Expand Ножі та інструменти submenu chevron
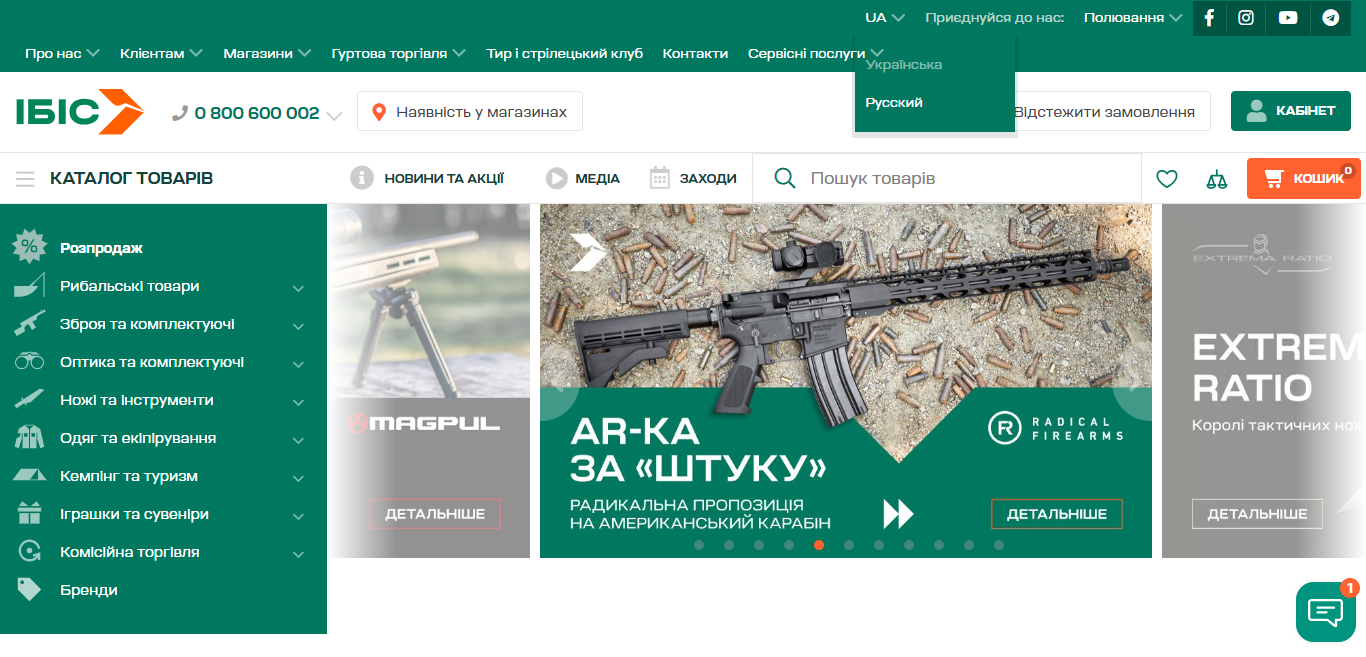 298,402
